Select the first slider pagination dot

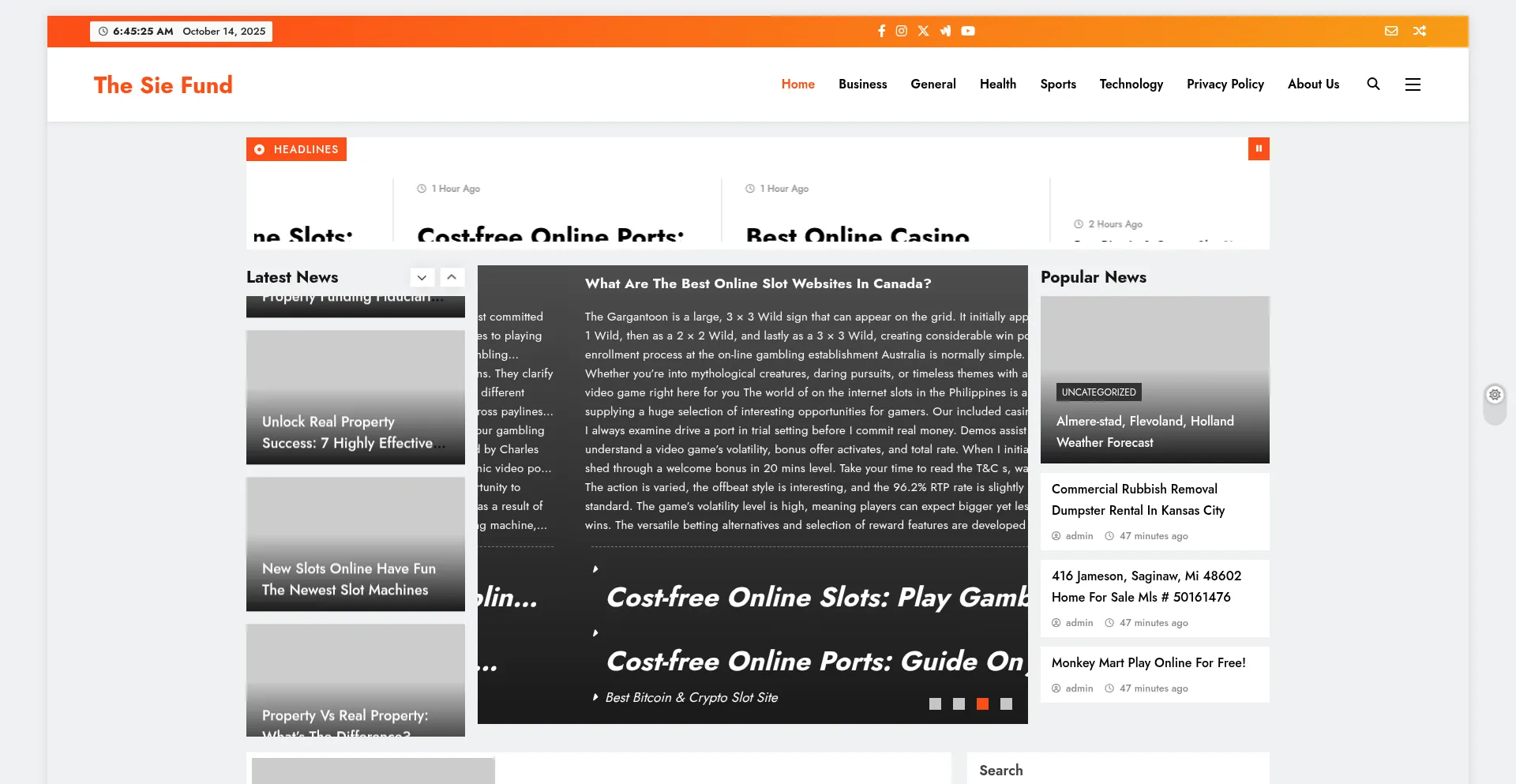click(935, 703)
